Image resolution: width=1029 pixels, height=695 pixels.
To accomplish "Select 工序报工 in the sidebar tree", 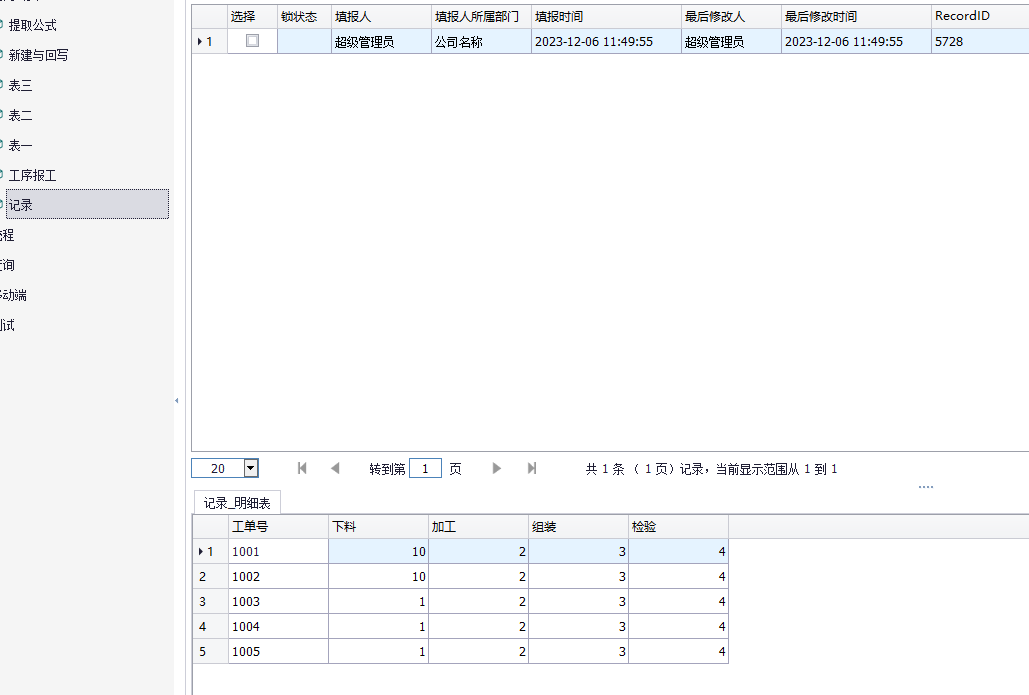I will pyautogui.click(x=32, y=175).
